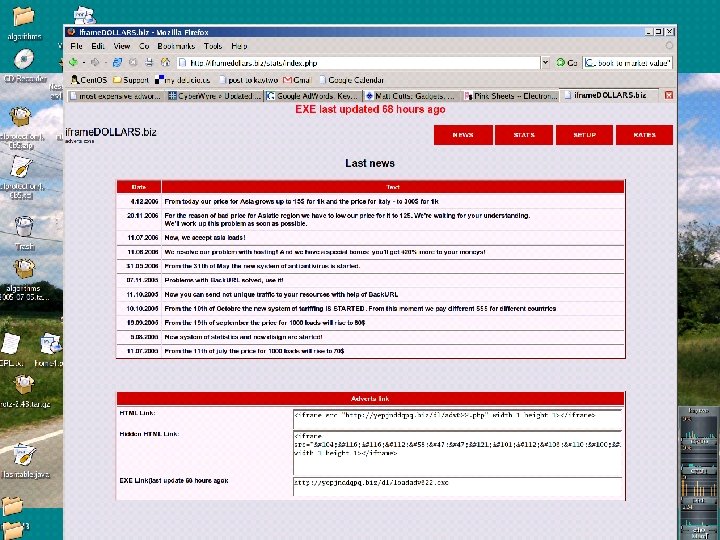The image size is (720, 540).
Task: Open the Gmail bookmark
Action: tap(297, 80)
